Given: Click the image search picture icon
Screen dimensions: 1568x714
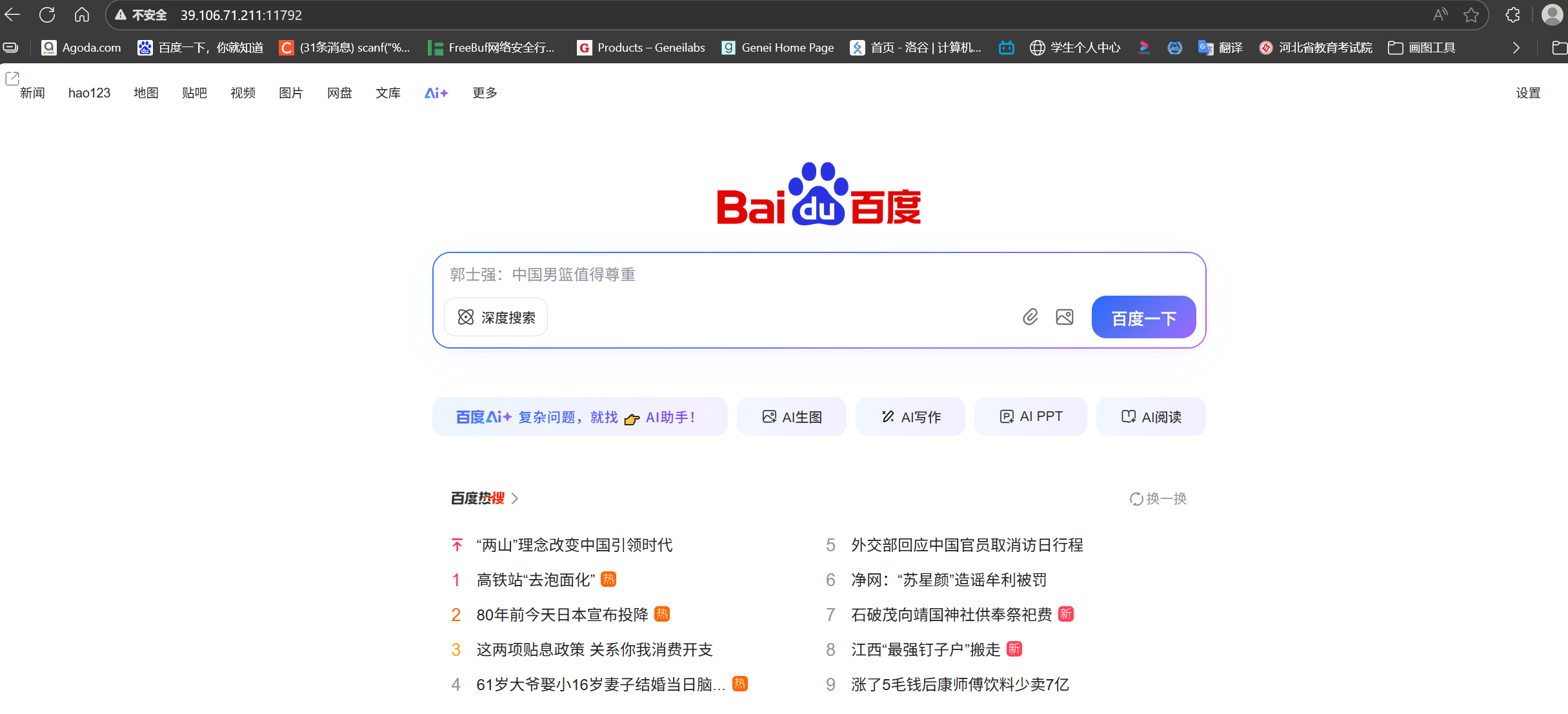Looking at the screenshot, I should coord(1065,317).
